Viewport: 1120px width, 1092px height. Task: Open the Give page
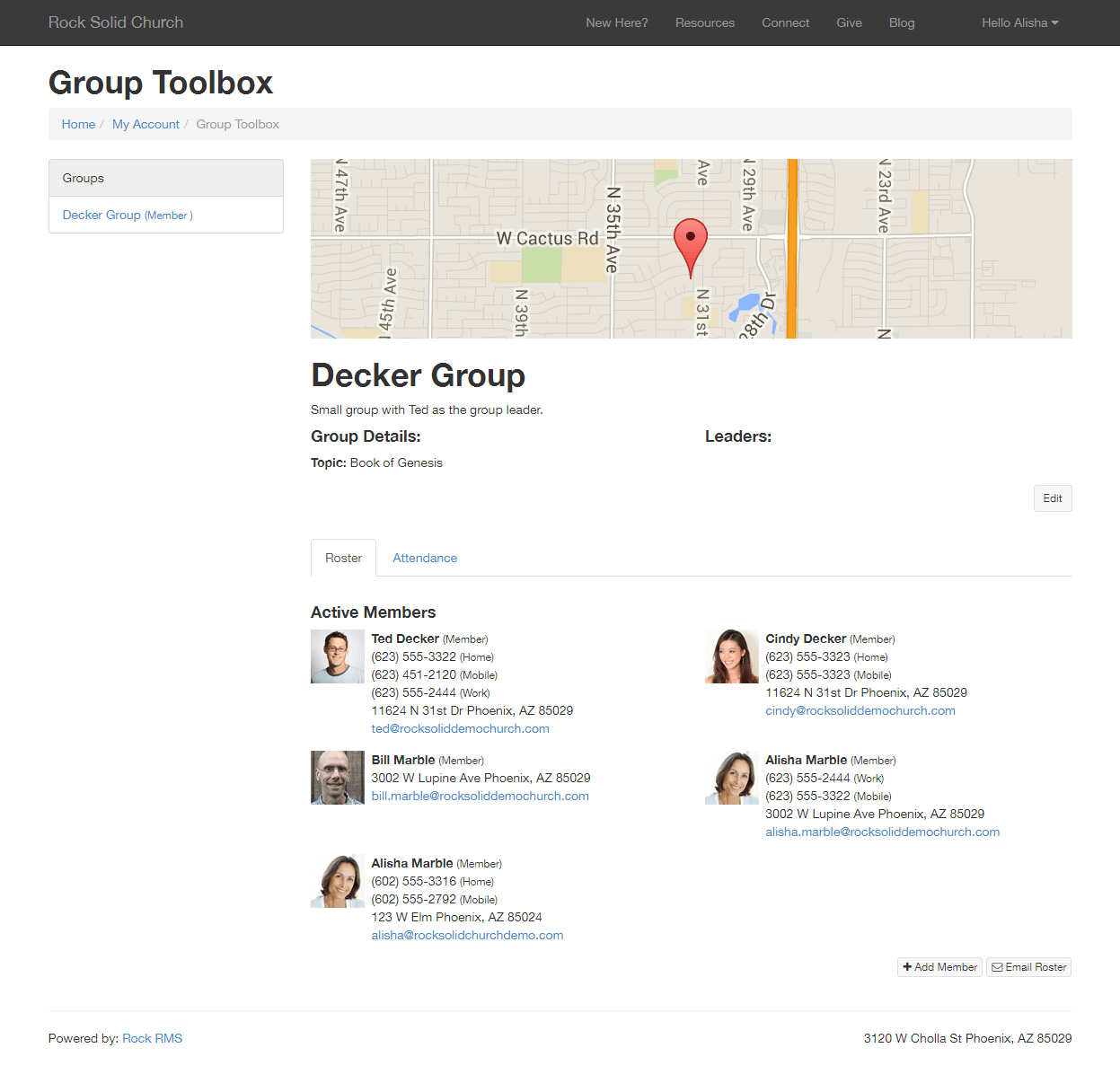point(850,22)
